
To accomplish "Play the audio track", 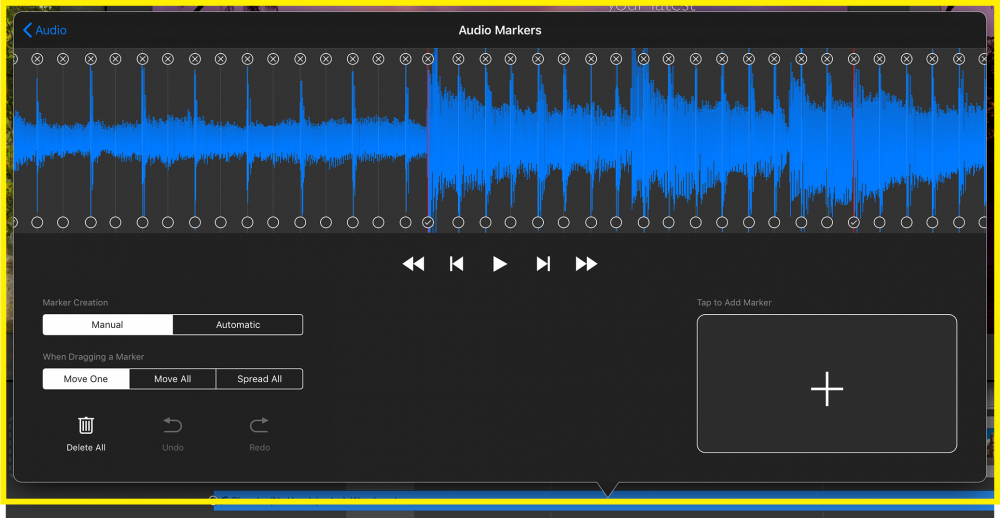I will [500, 264].
